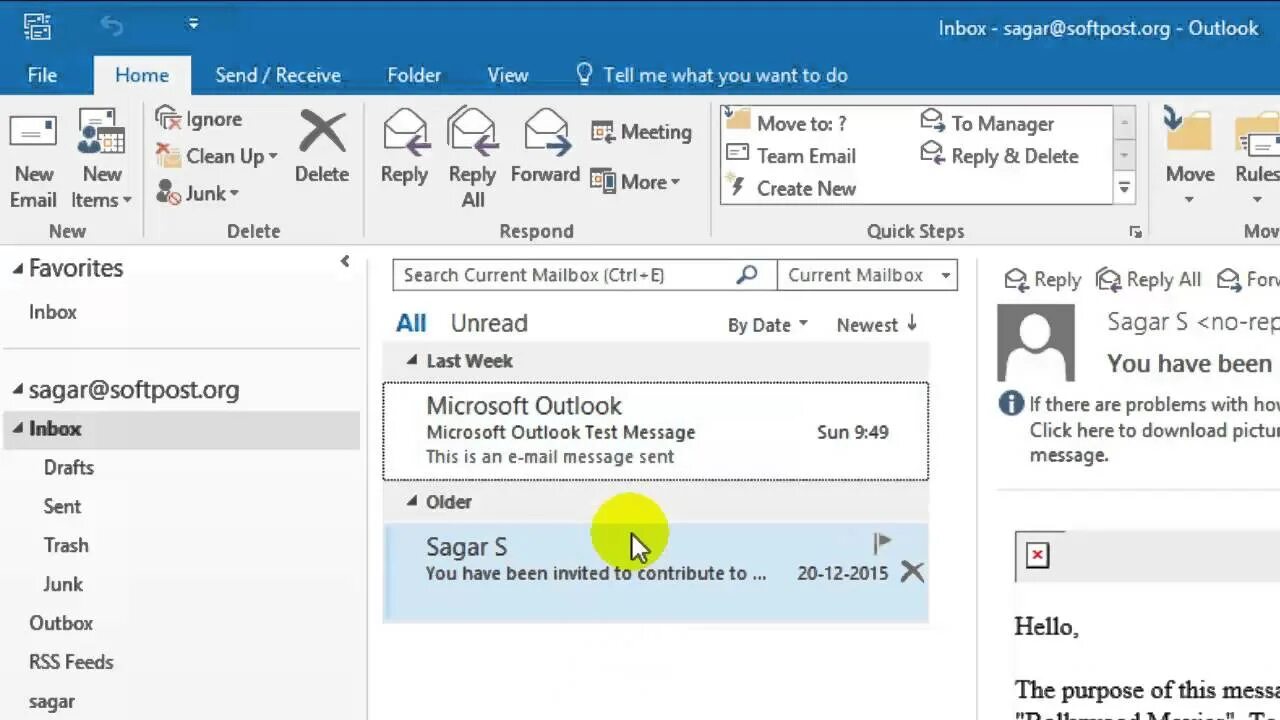Image resolution: width=1280 pixels, height=720 pixels.
Task: Open the New Items menu
Action: (101, 160)
